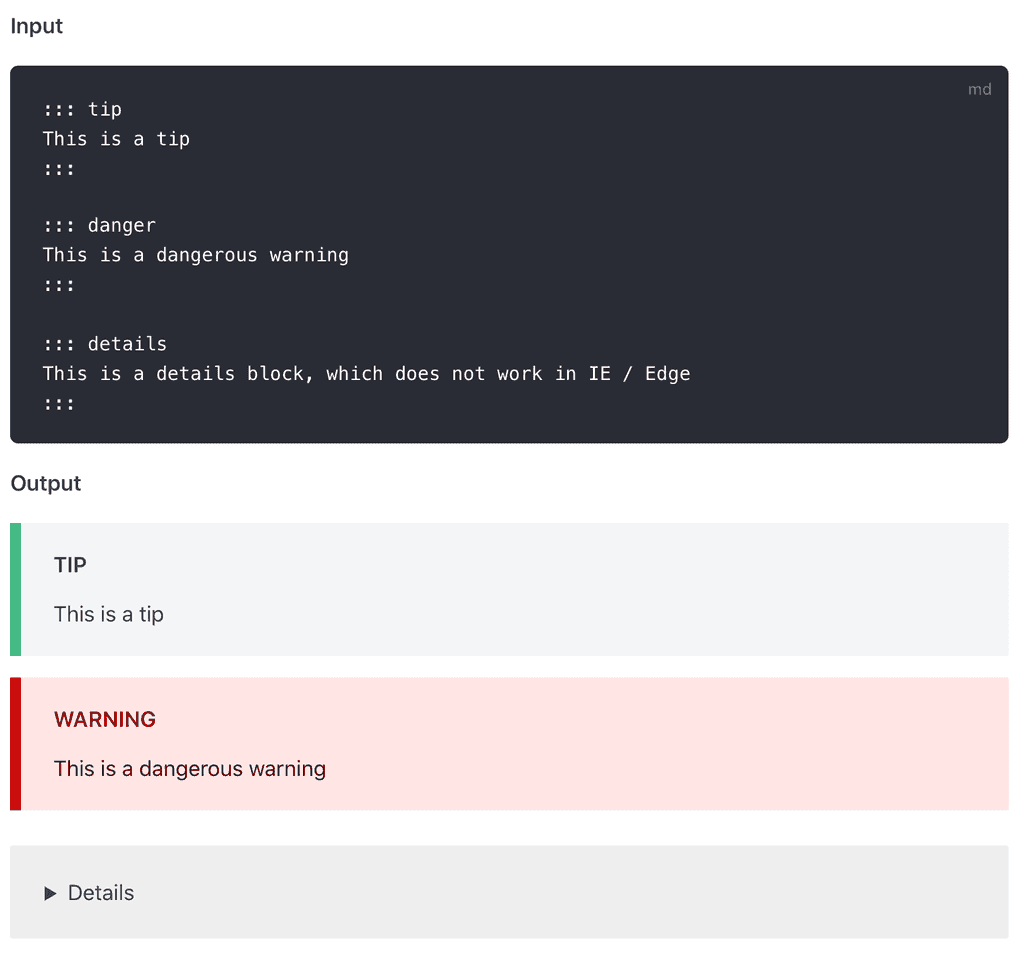Click the TIP heading text
This screenshot has width=1024, height=957.
click(x=70, y=565)
